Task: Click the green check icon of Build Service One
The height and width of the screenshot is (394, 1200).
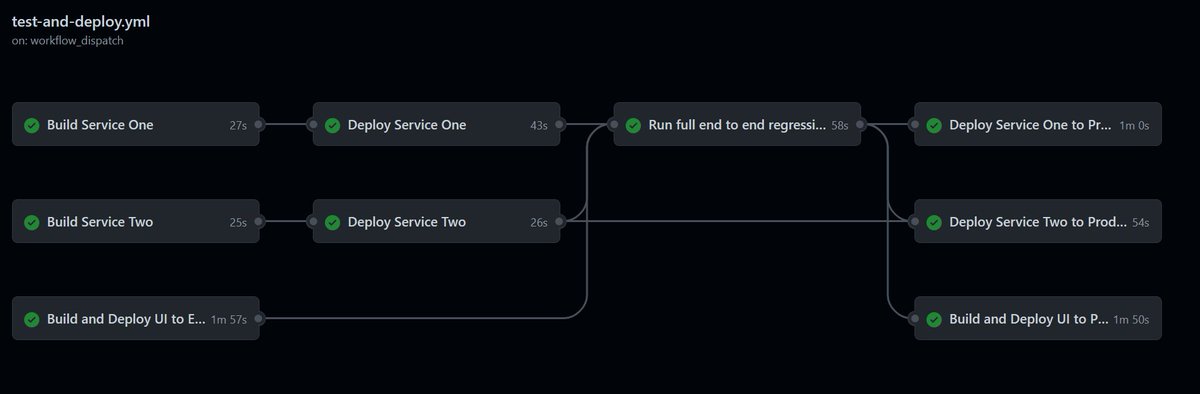Action: pyautogui.click(x=32, y=125)
